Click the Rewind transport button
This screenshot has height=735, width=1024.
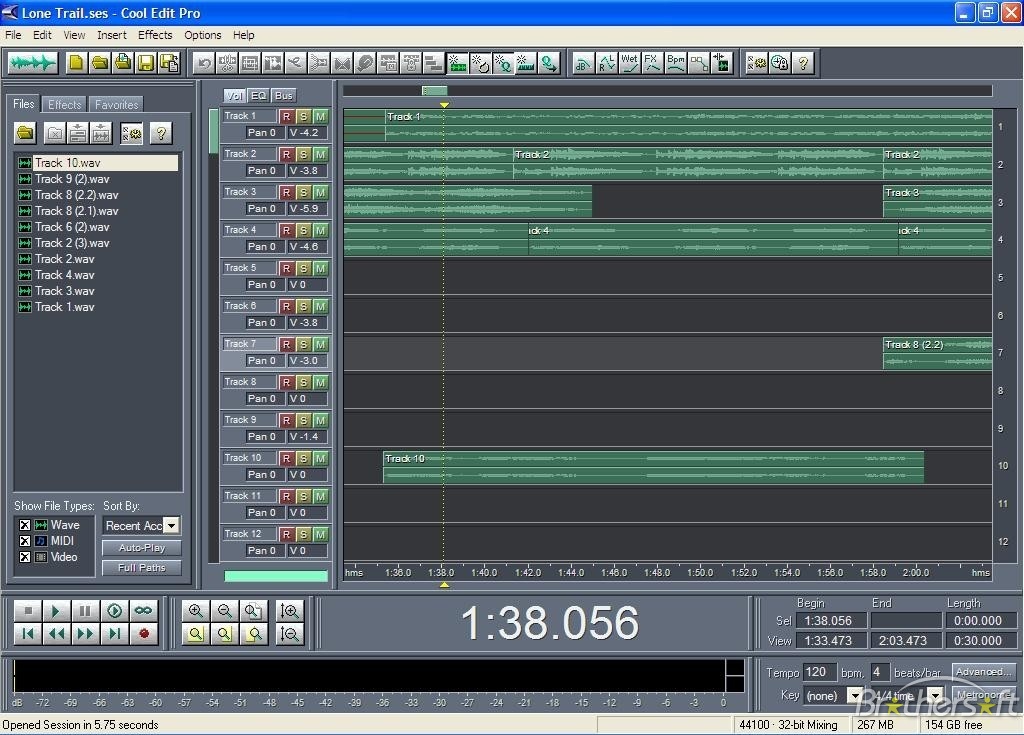[56, 634]
